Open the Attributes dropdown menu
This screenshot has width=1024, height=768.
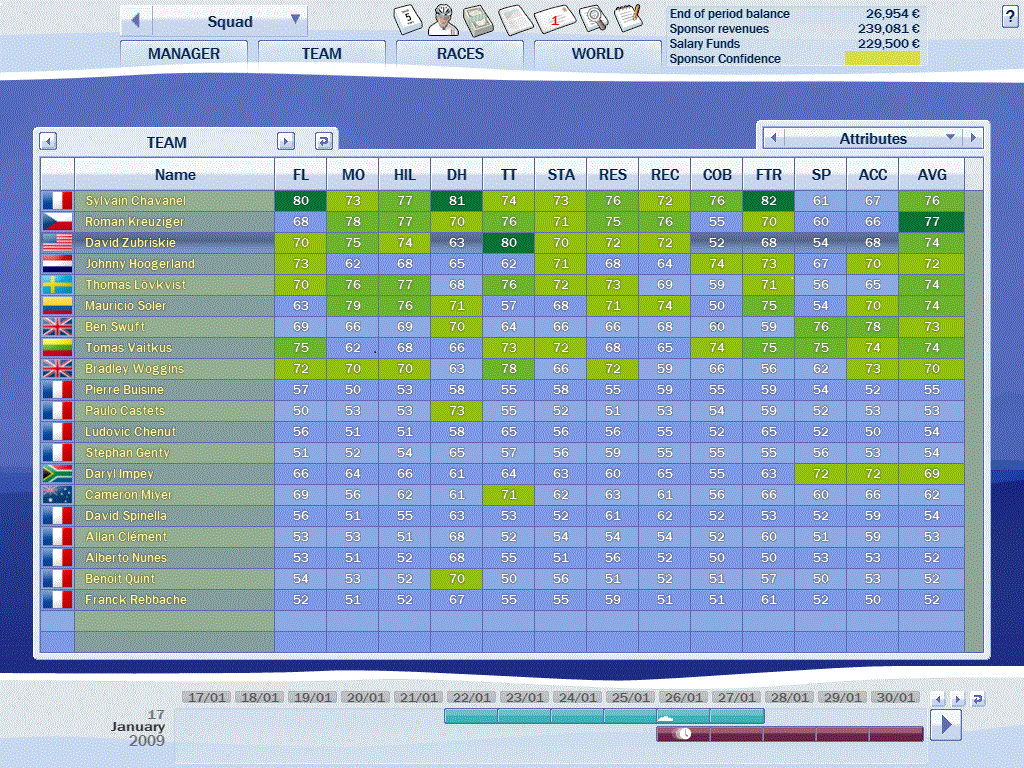point(950,138)
